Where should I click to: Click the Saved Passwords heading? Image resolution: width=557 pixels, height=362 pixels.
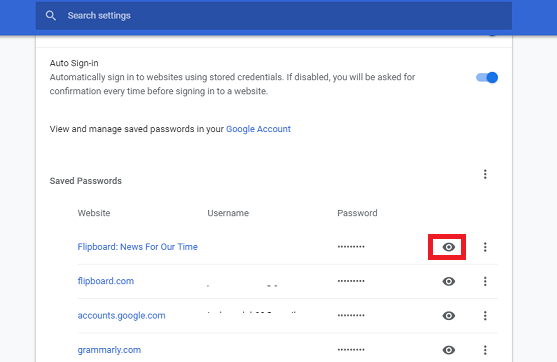click(86, 181)
